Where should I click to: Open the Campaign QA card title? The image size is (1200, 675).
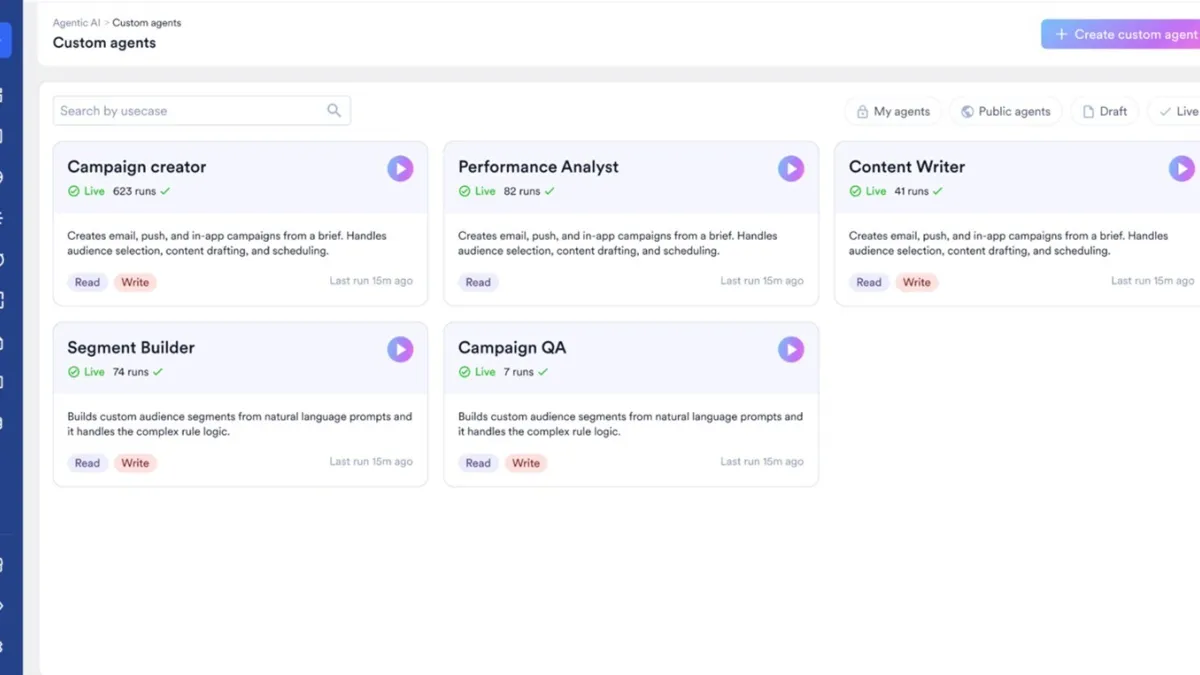pos(512,348)
